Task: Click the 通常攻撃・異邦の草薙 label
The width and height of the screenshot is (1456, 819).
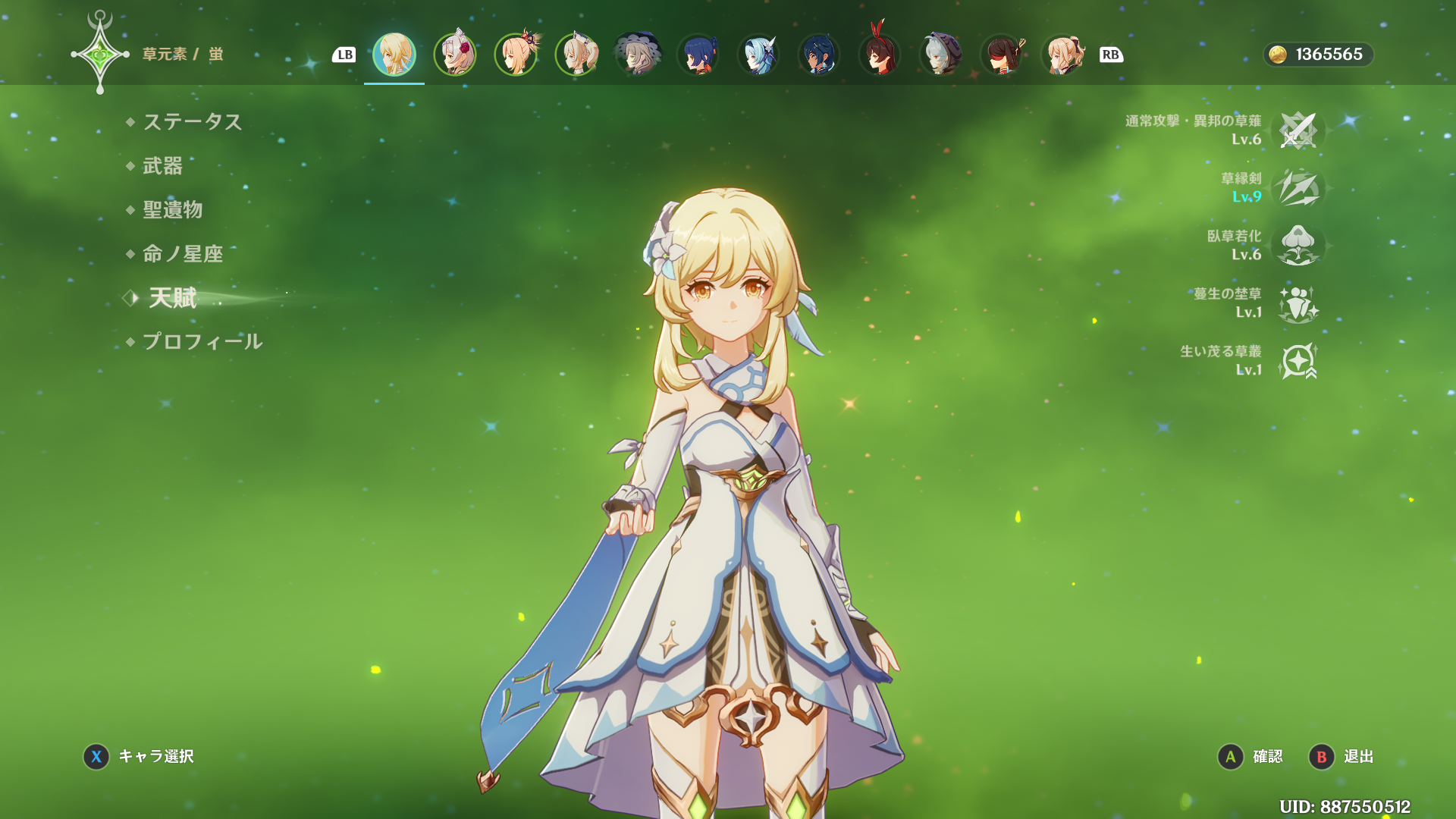Action: coord(1193,121)
